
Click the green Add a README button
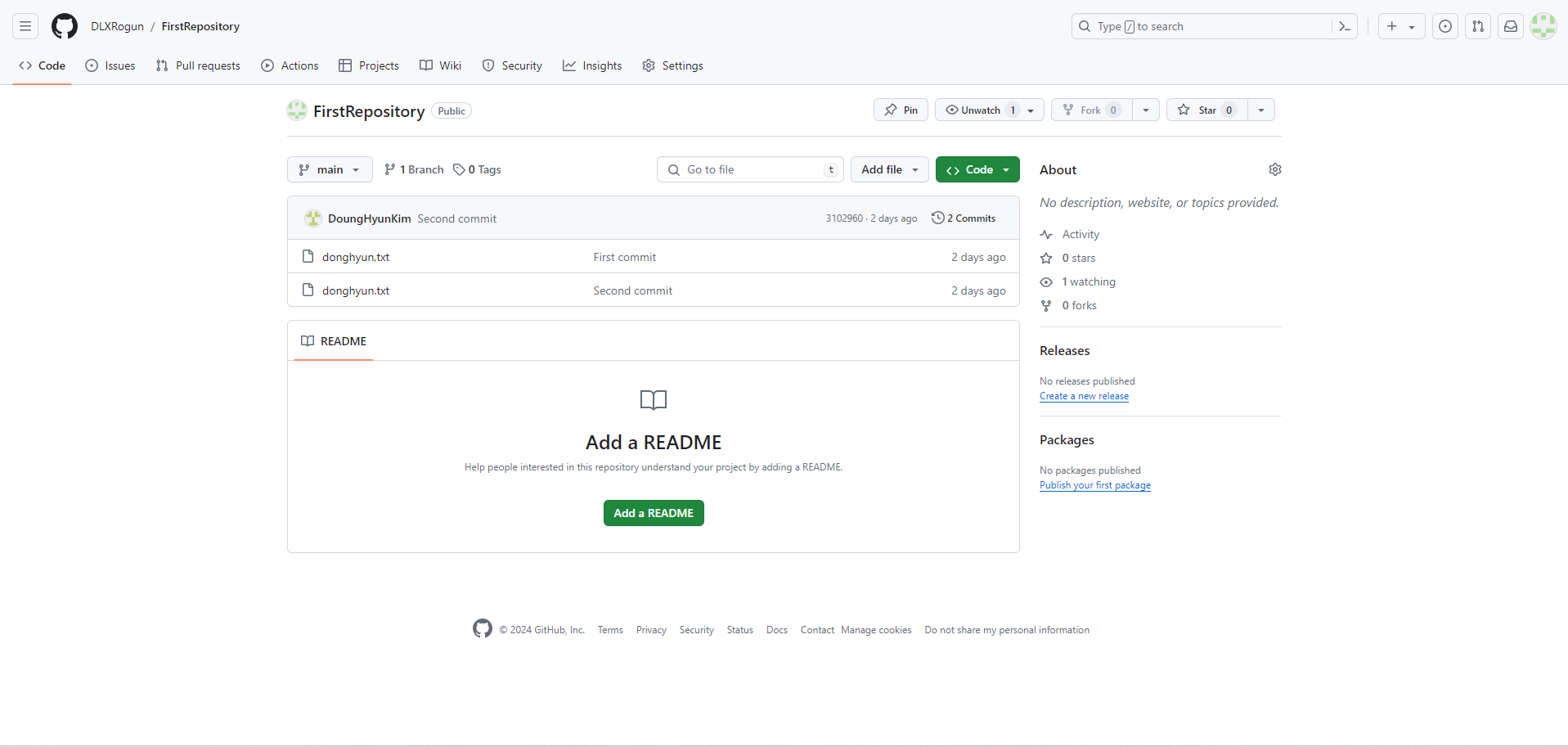[x=654, y=513]
